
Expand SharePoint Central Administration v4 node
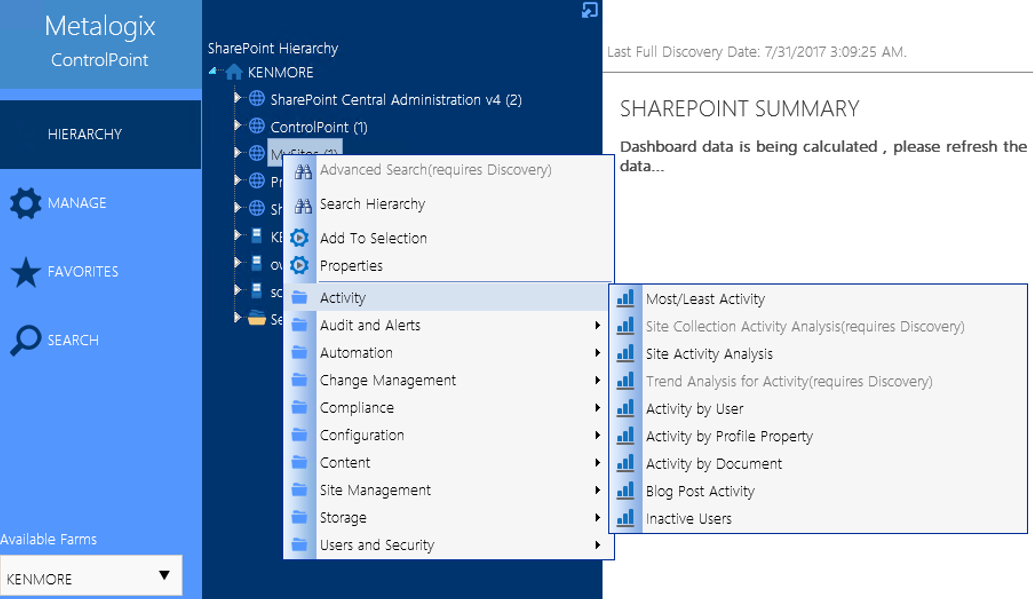(237, 98)
